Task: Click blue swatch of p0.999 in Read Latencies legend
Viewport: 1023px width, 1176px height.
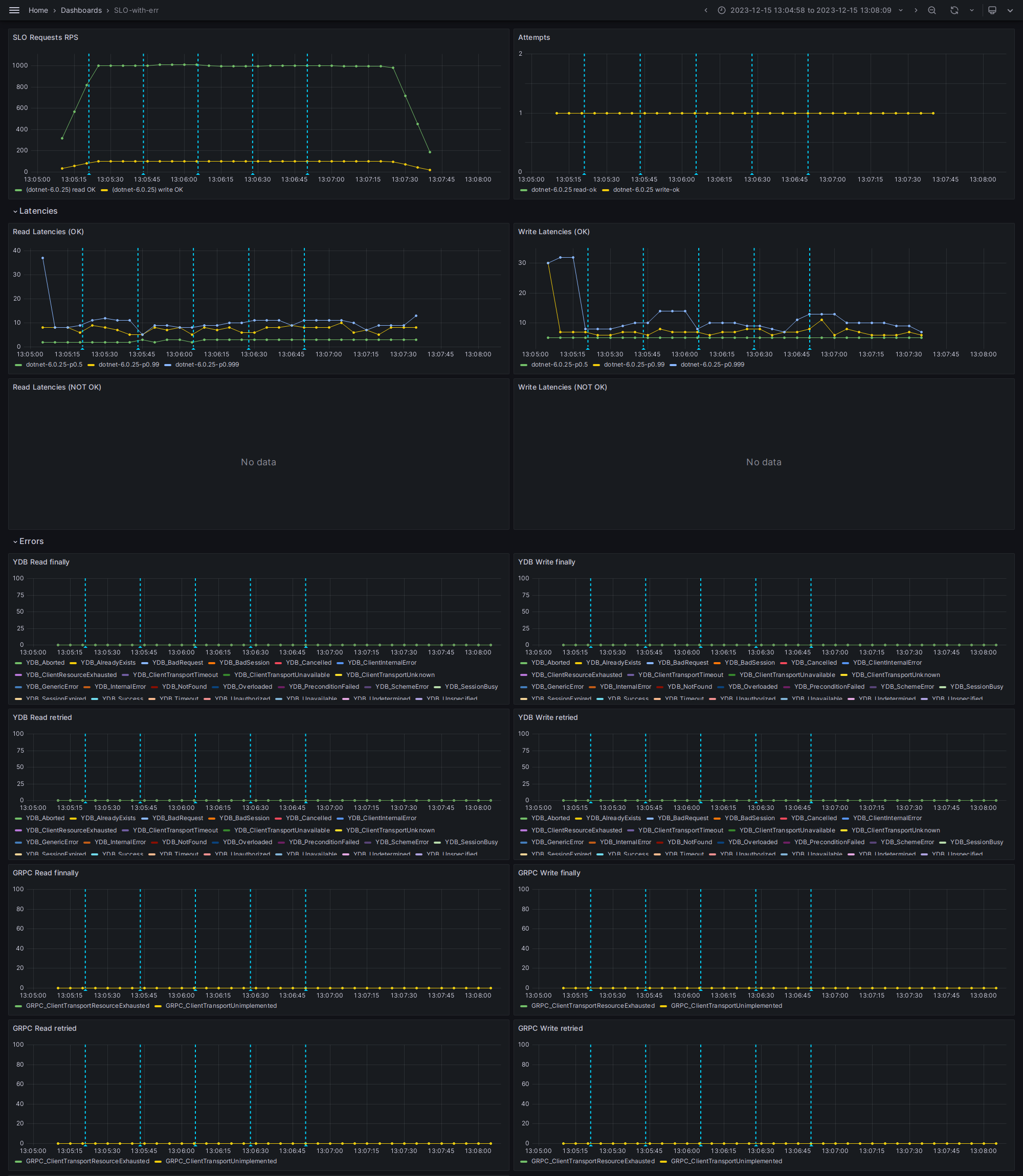Action: click(x=168, y=365)
